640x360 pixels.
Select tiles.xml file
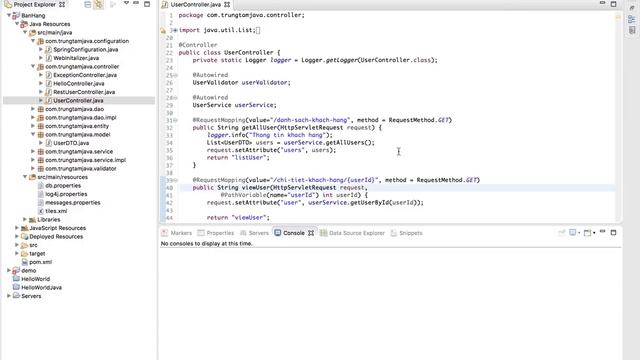pos(56,211)
